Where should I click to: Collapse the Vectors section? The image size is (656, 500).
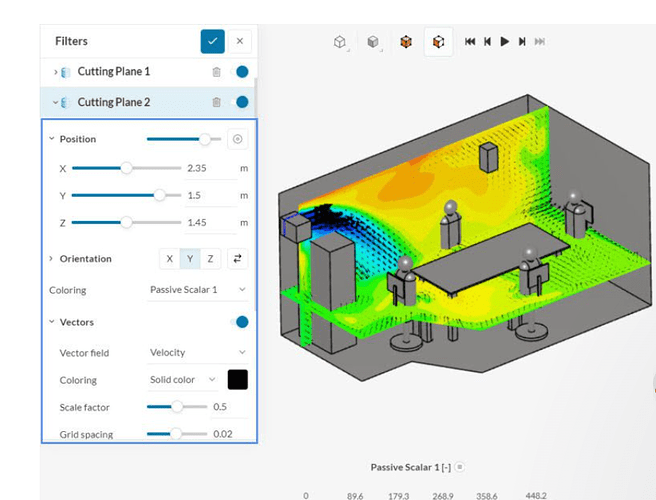[x=51, y=322]
